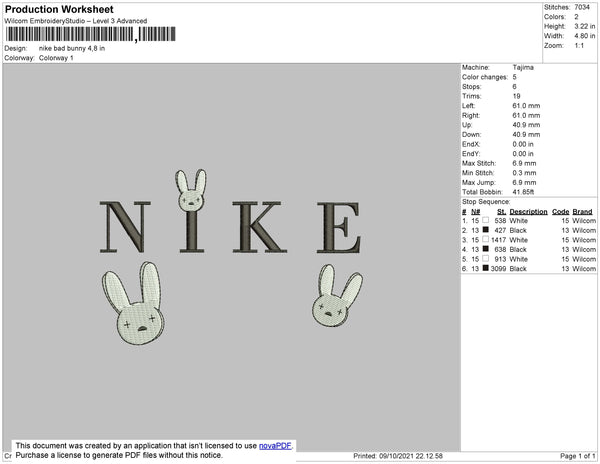The width and height of the screenshot is (600, 464).
Task: Click the Colors value 2
Action: [576, 17]
